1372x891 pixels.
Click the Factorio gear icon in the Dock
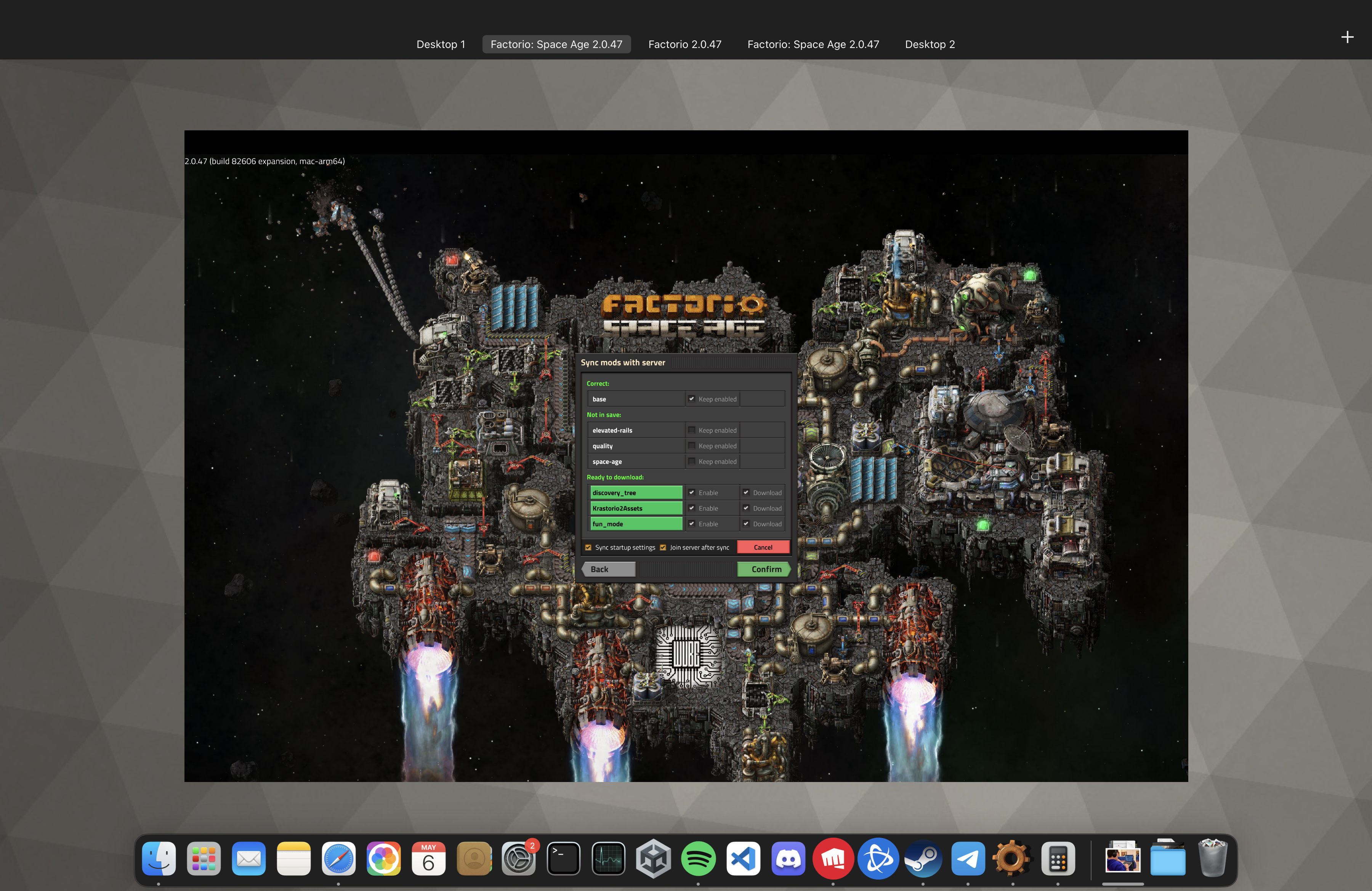1013,858
